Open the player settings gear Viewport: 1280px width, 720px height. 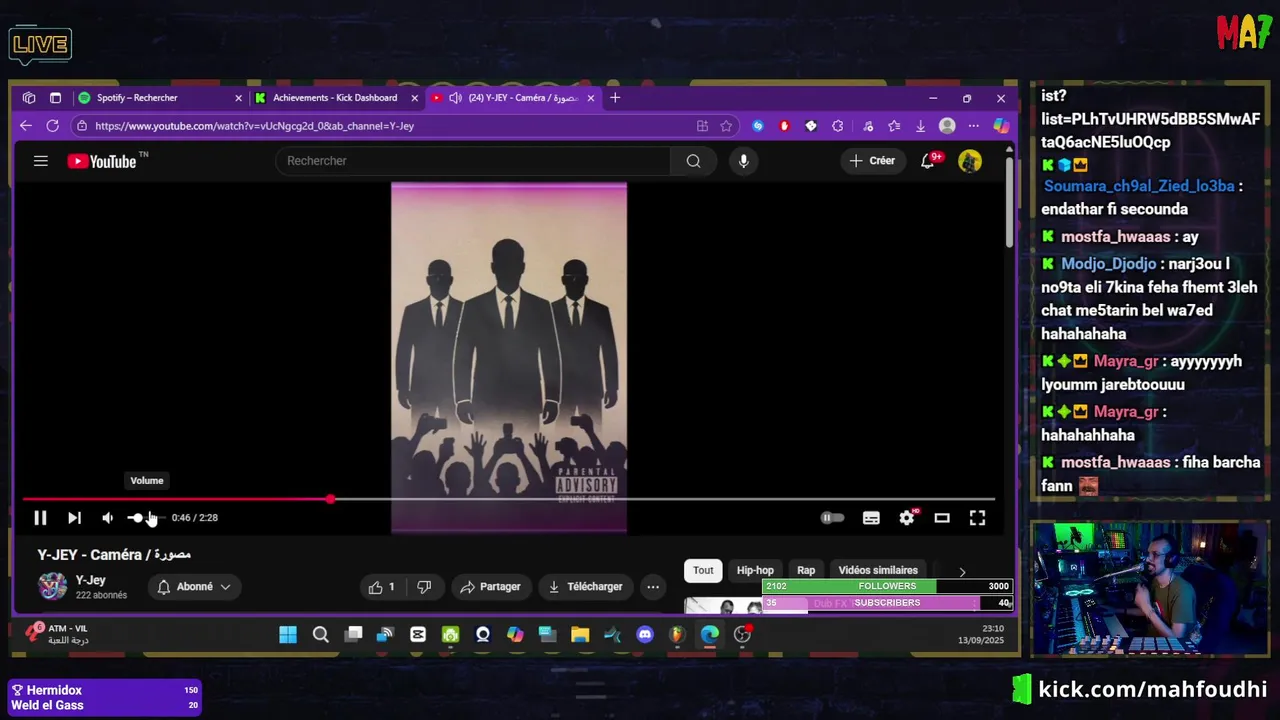click(x=906, y=518)
